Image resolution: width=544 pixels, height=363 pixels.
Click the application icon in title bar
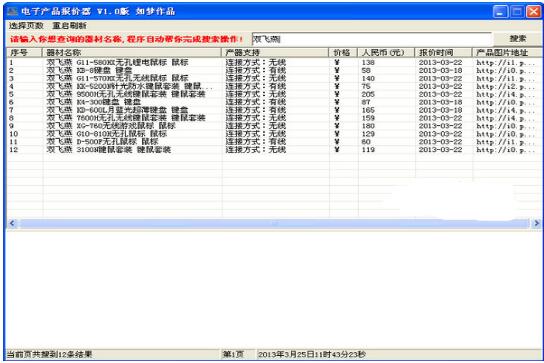coord(12,11)
